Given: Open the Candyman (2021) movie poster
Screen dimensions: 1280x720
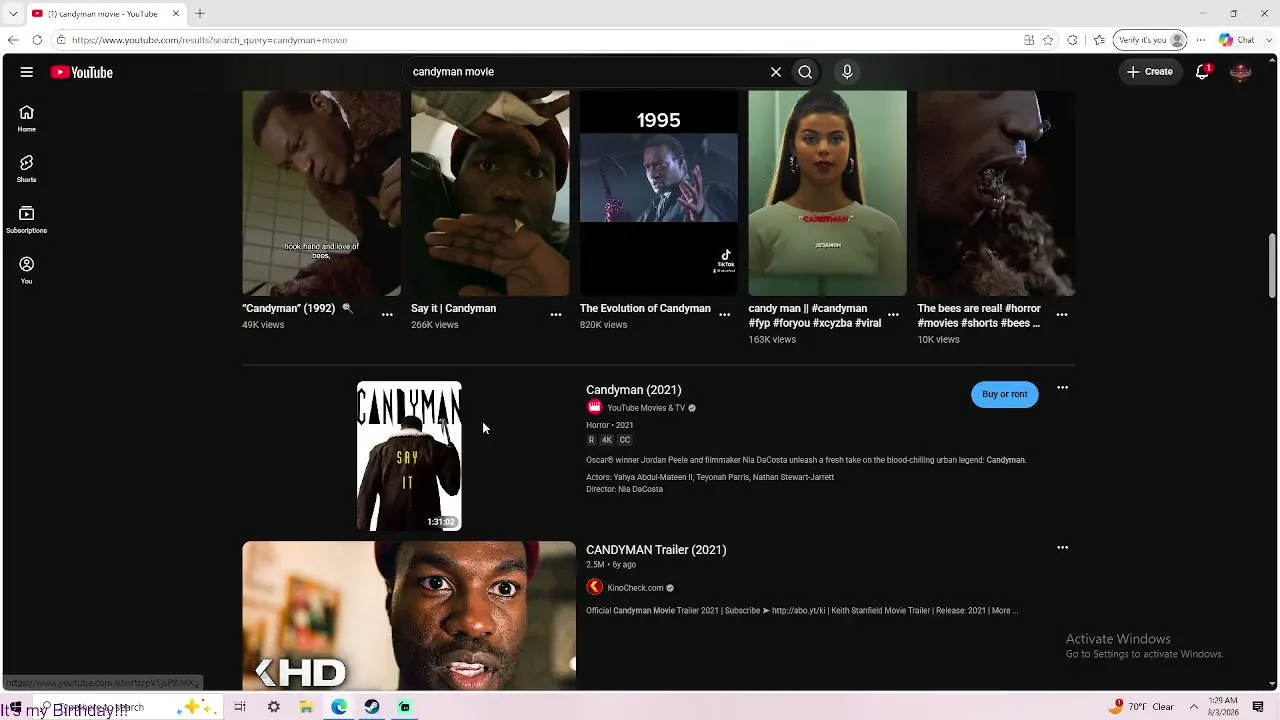Looking at the screenshot, I should (409, 456).
